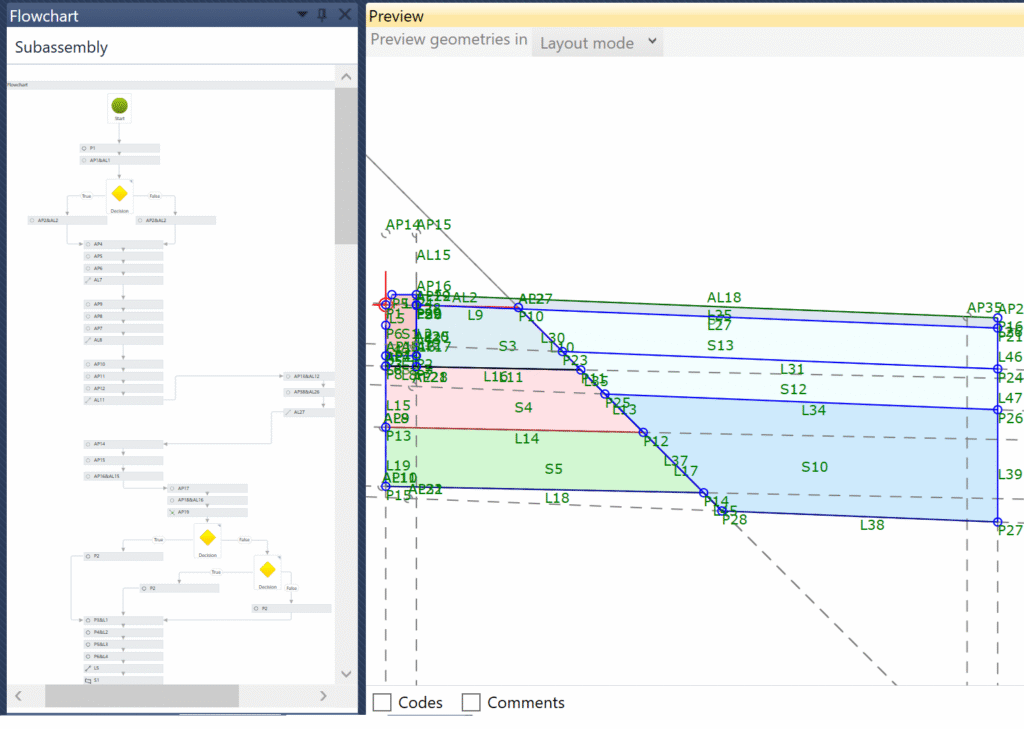Select the S1 shape node

(x=122, y=680)
